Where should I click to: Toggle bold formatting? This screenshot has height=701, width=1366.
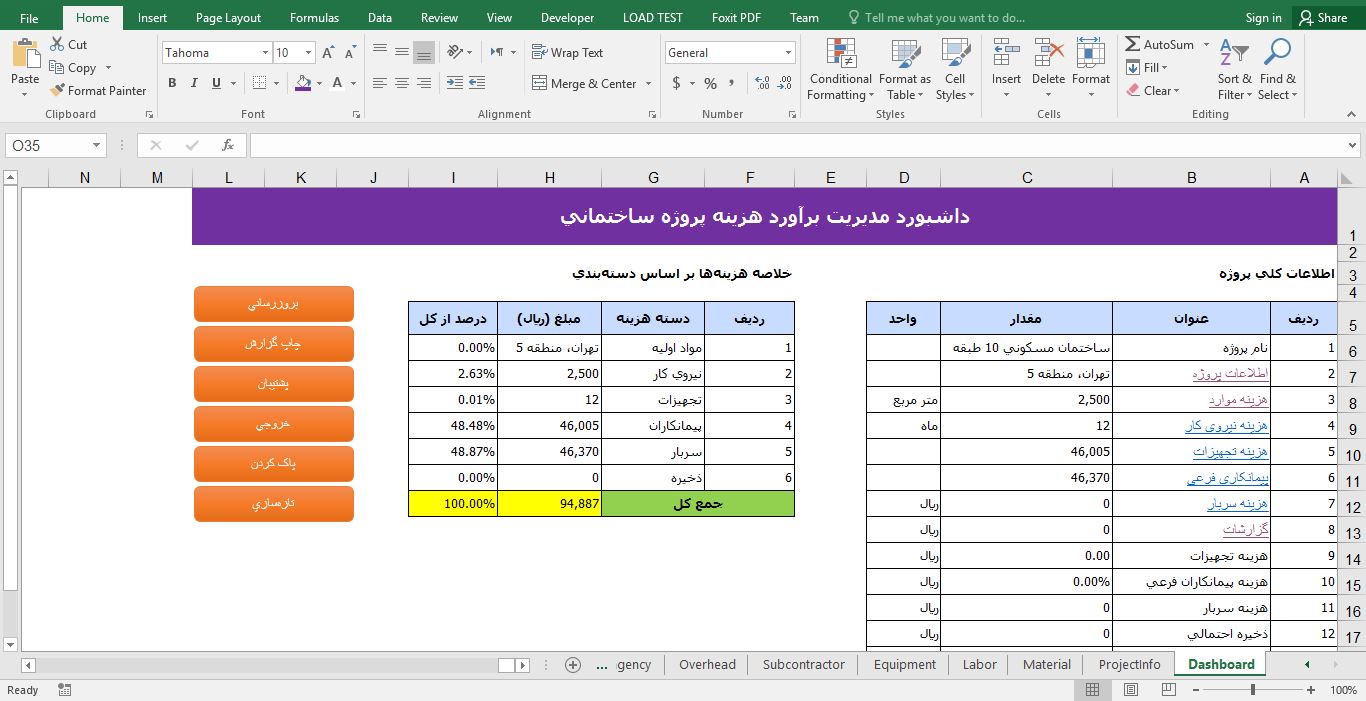[x=171, y=82]
